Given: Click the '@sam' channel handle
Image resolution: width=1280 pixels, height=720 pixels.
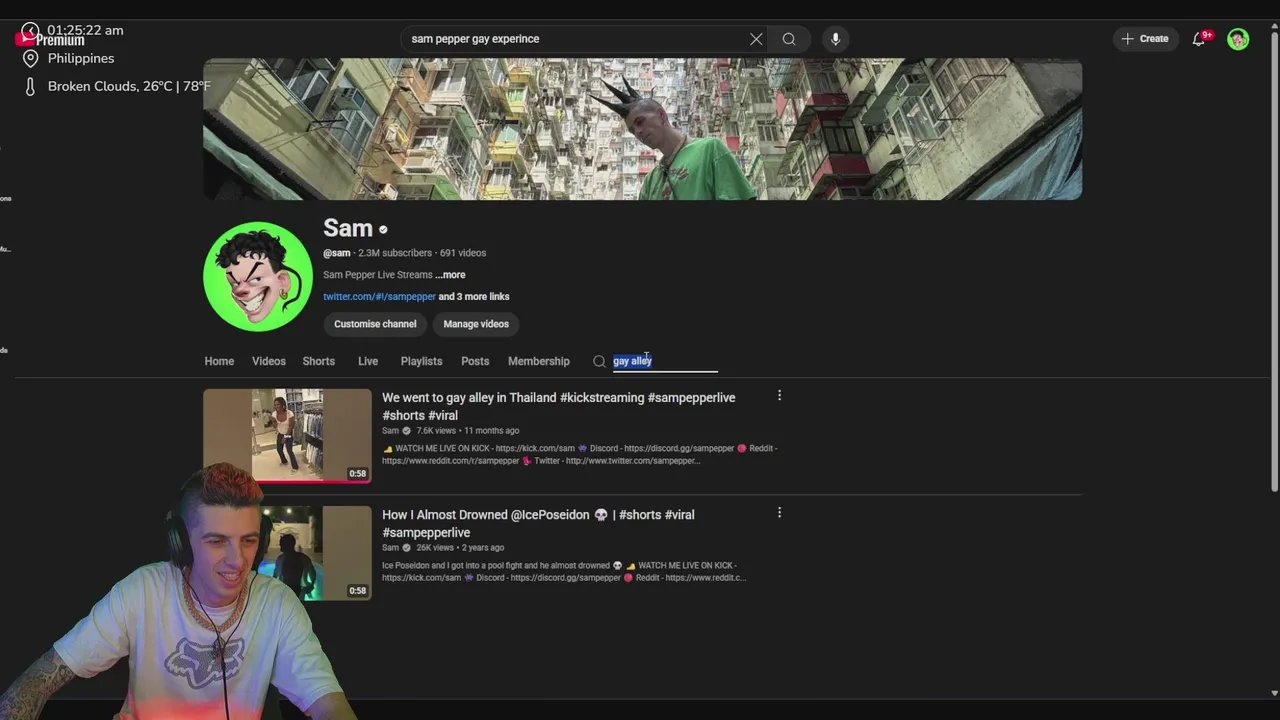Looking at the screenshot, I should (337, 253).
